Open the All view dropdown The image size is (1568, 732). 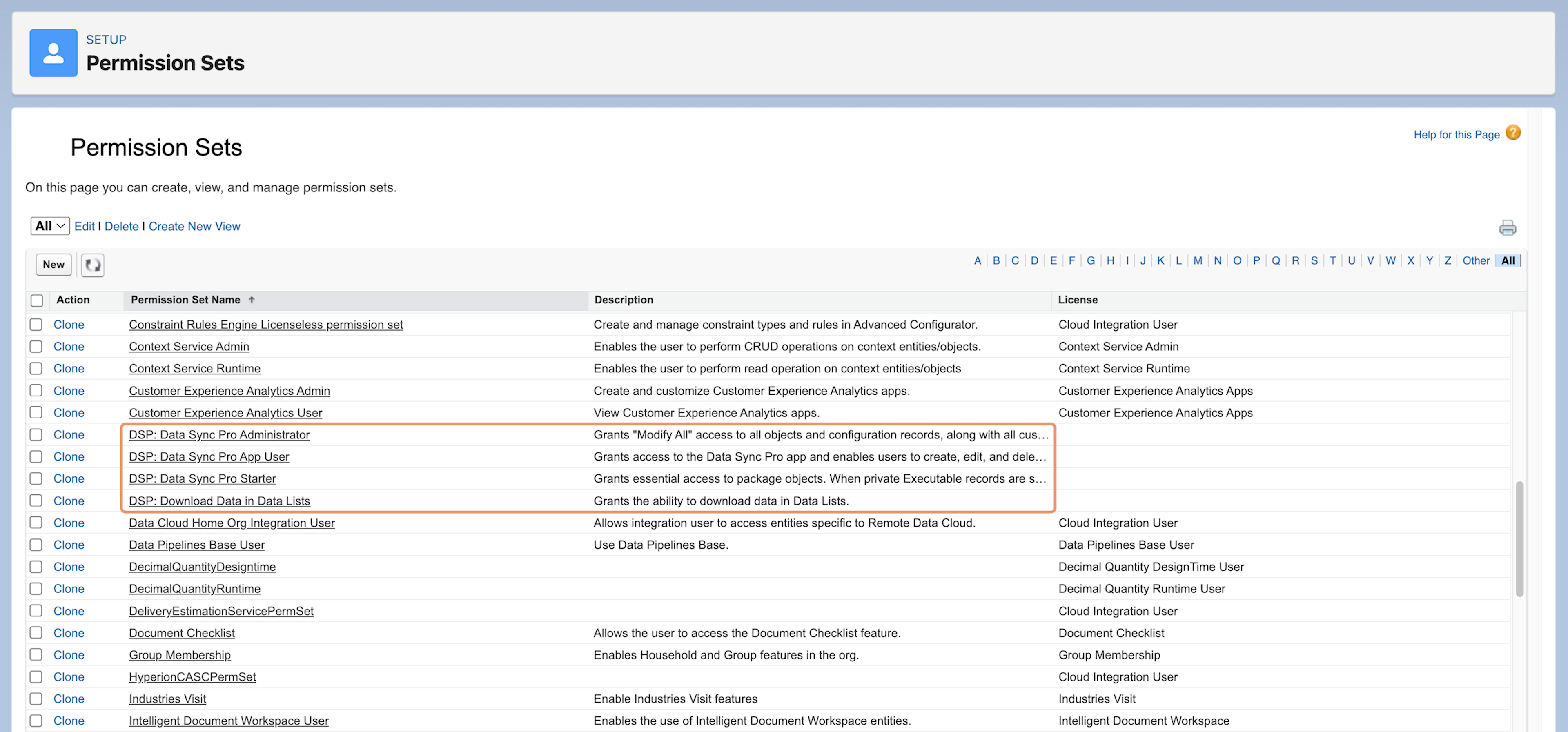(x=50, y=226)
